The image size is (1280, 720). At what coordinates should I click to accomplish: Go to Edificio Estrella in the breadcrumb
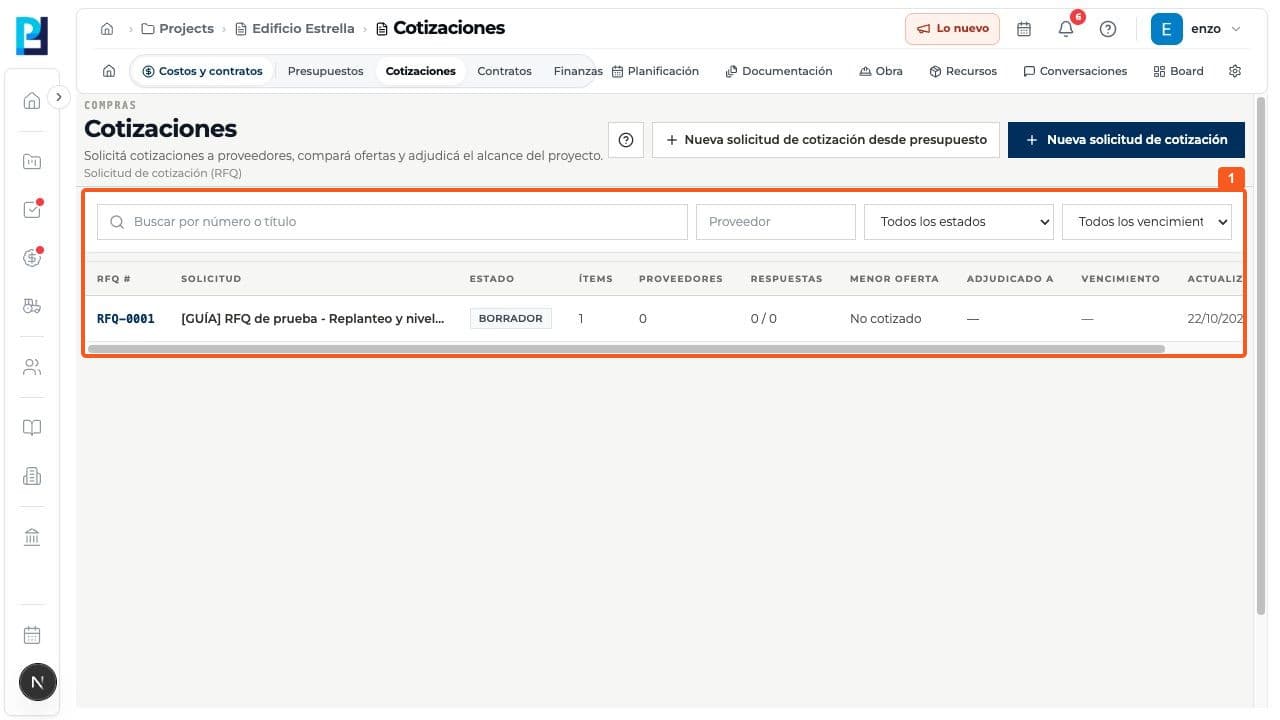294,29
